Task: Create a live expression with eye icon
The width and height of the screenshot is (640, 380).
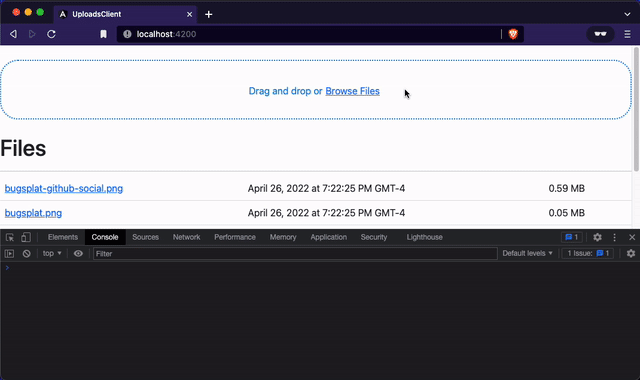Action: (x=78, y=253)
